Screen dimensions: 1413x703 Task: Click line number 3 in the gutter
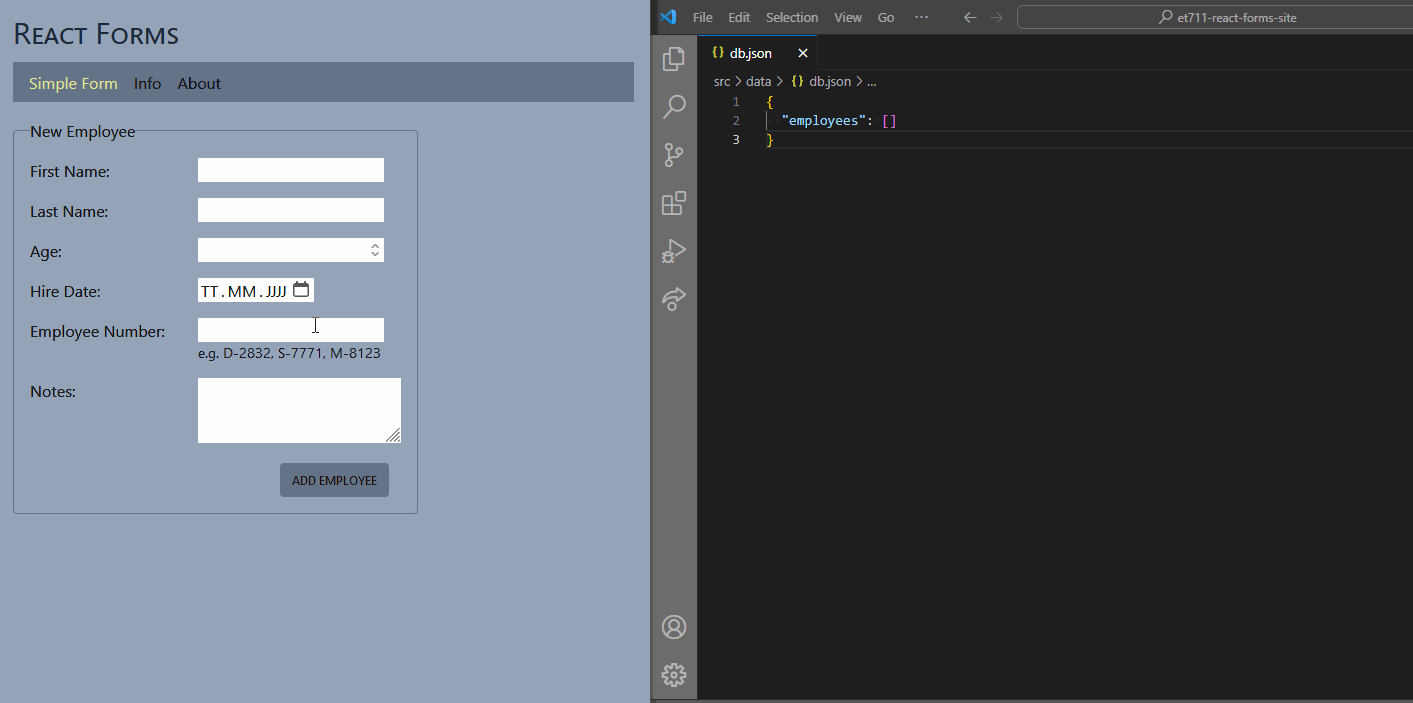coord(736,139)
